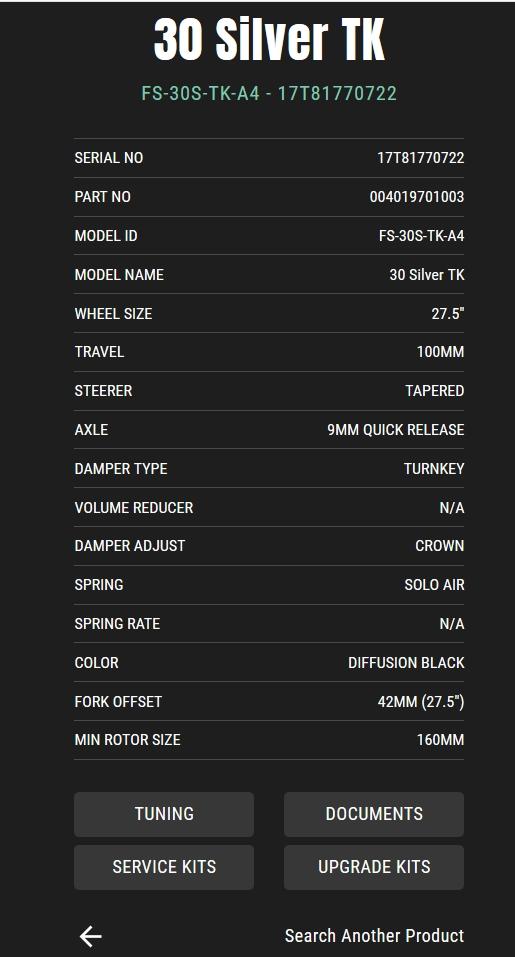Open the TUNING section
This screenshot has width=515, height=957.
tap(164, 814)
